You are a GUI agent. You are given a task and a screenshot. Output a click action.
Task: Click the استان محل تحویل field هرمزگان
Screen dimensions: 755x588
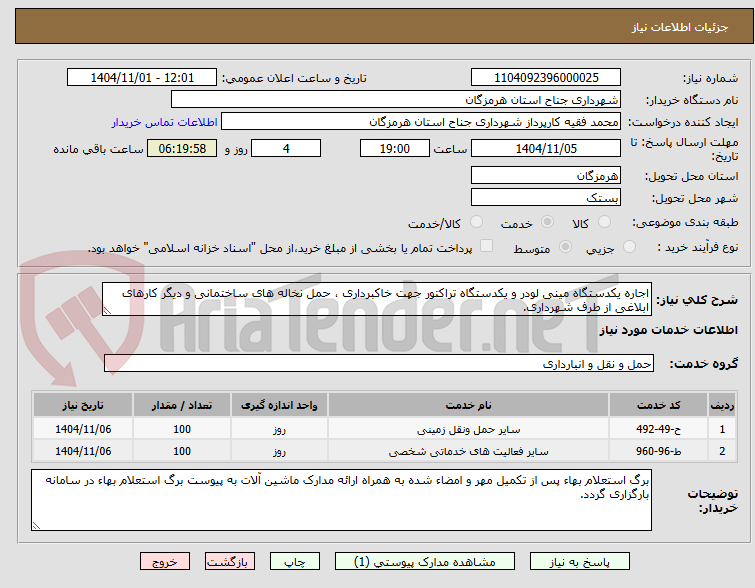click(546, 176)
